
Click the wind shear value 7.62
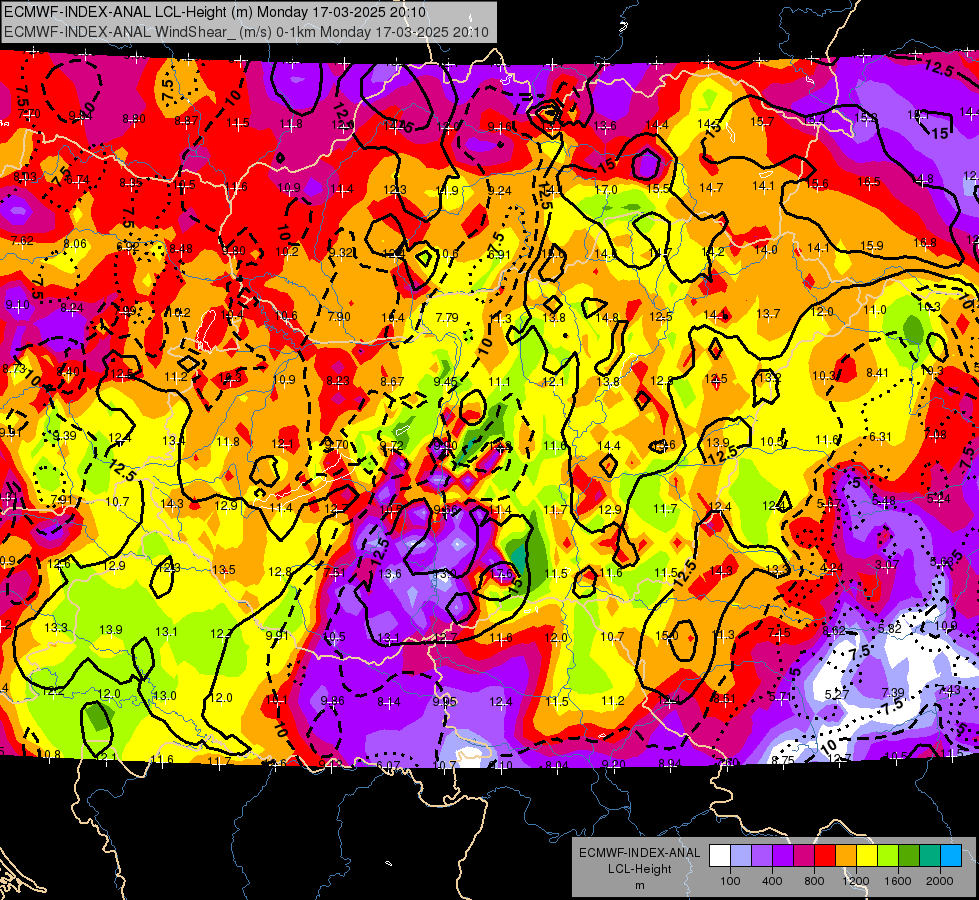[x=22, y=240]
